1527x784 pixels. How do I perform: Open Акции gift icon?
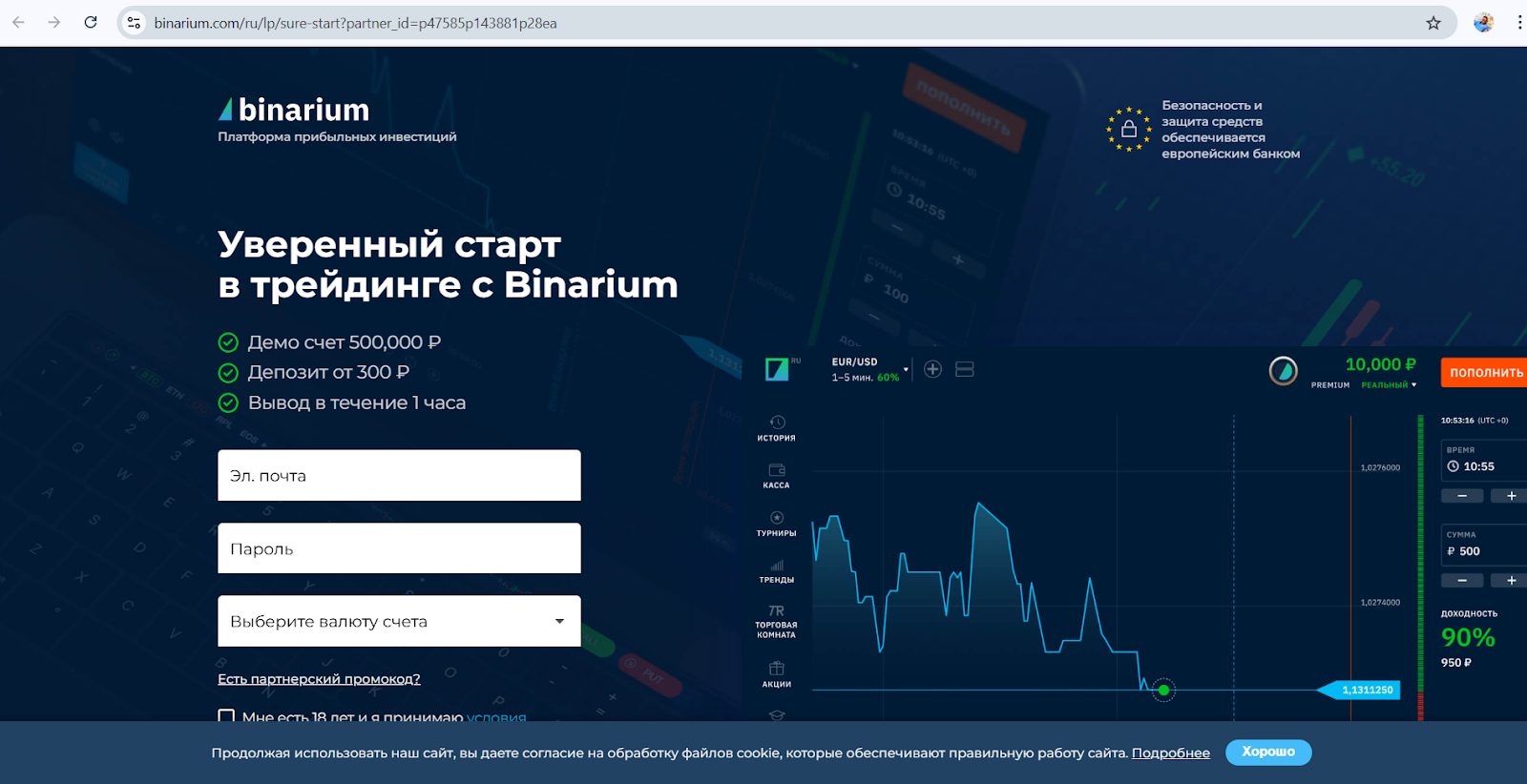coord(777,674)
